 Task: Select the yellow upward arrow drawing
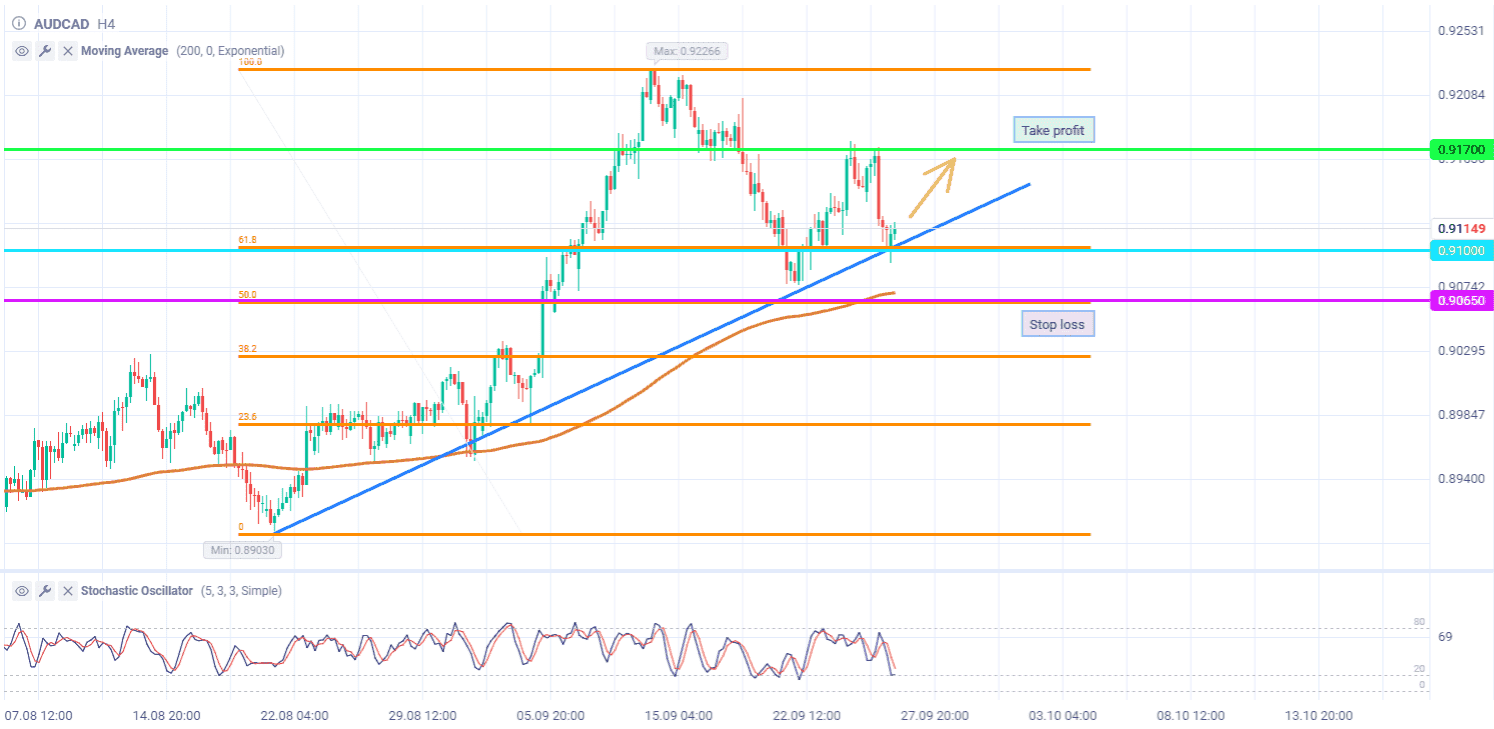pos(932,187)
